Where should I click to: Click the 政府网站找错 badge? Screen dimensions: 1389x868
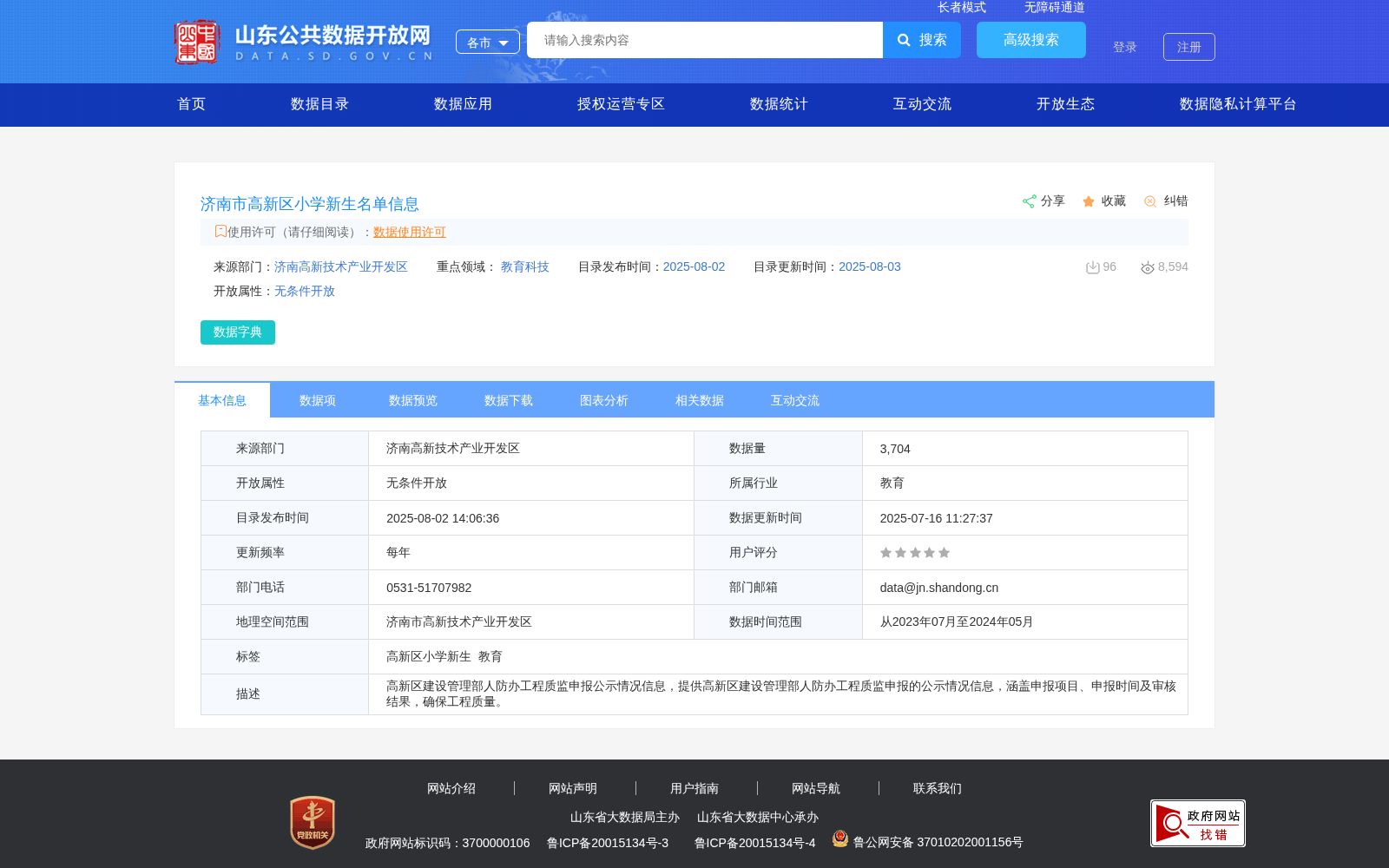click(1198, 823)
